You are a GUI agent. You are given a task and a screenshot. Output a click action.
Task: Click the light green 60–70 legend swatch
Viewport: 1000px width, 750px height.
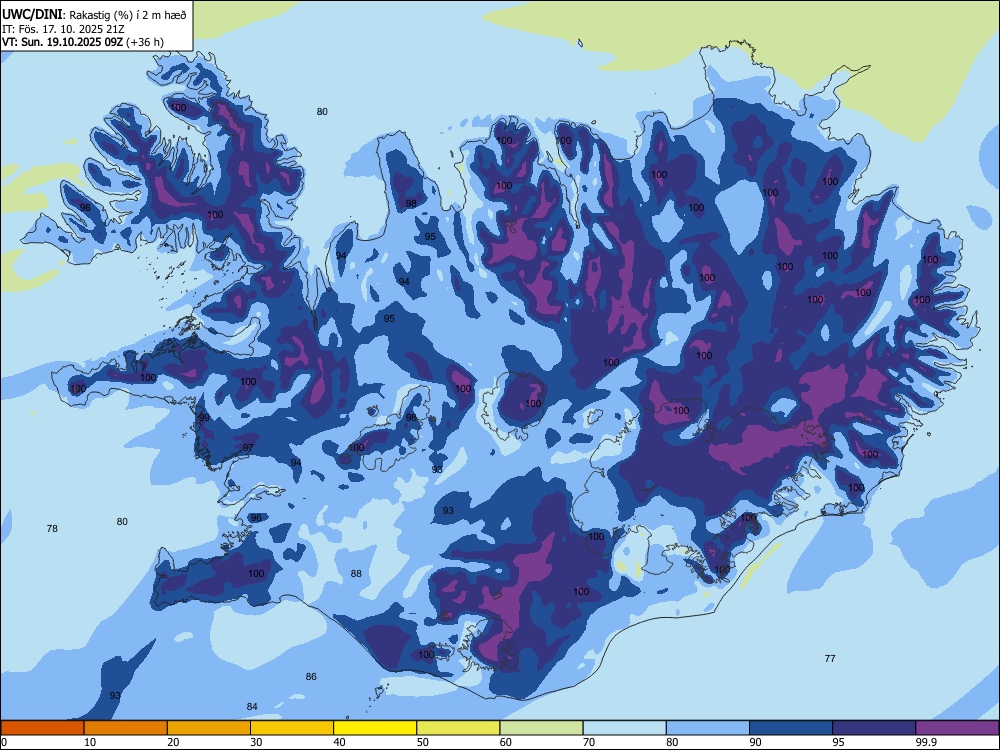click(x=541, y=728)
